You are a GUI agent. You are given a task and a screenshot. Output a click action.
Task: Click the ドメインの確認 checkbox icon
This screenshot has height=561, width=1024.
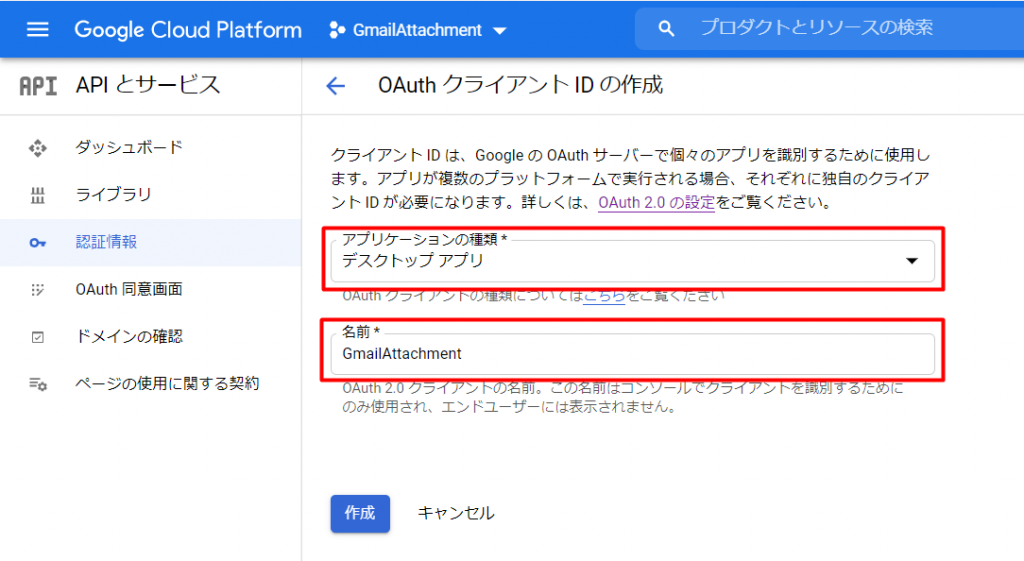(38, 337)
